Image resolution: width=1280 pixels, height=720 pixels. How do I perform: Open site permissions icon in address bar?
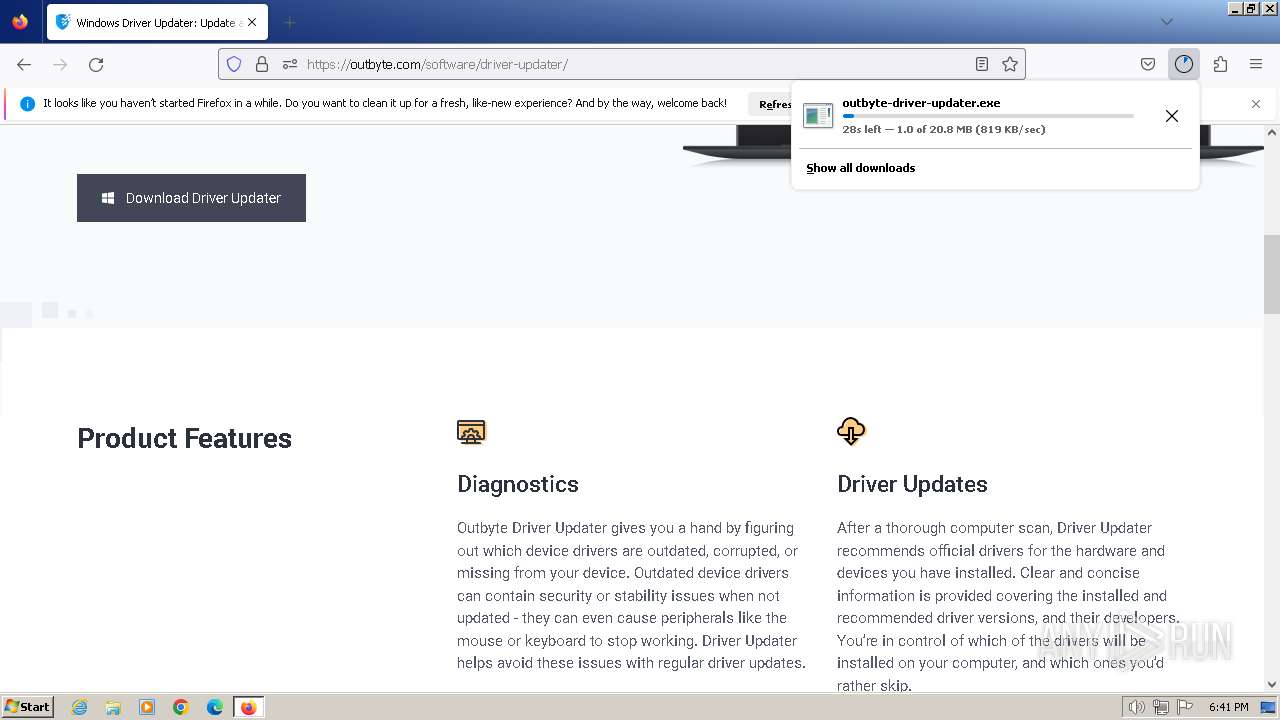pos(290,64)
